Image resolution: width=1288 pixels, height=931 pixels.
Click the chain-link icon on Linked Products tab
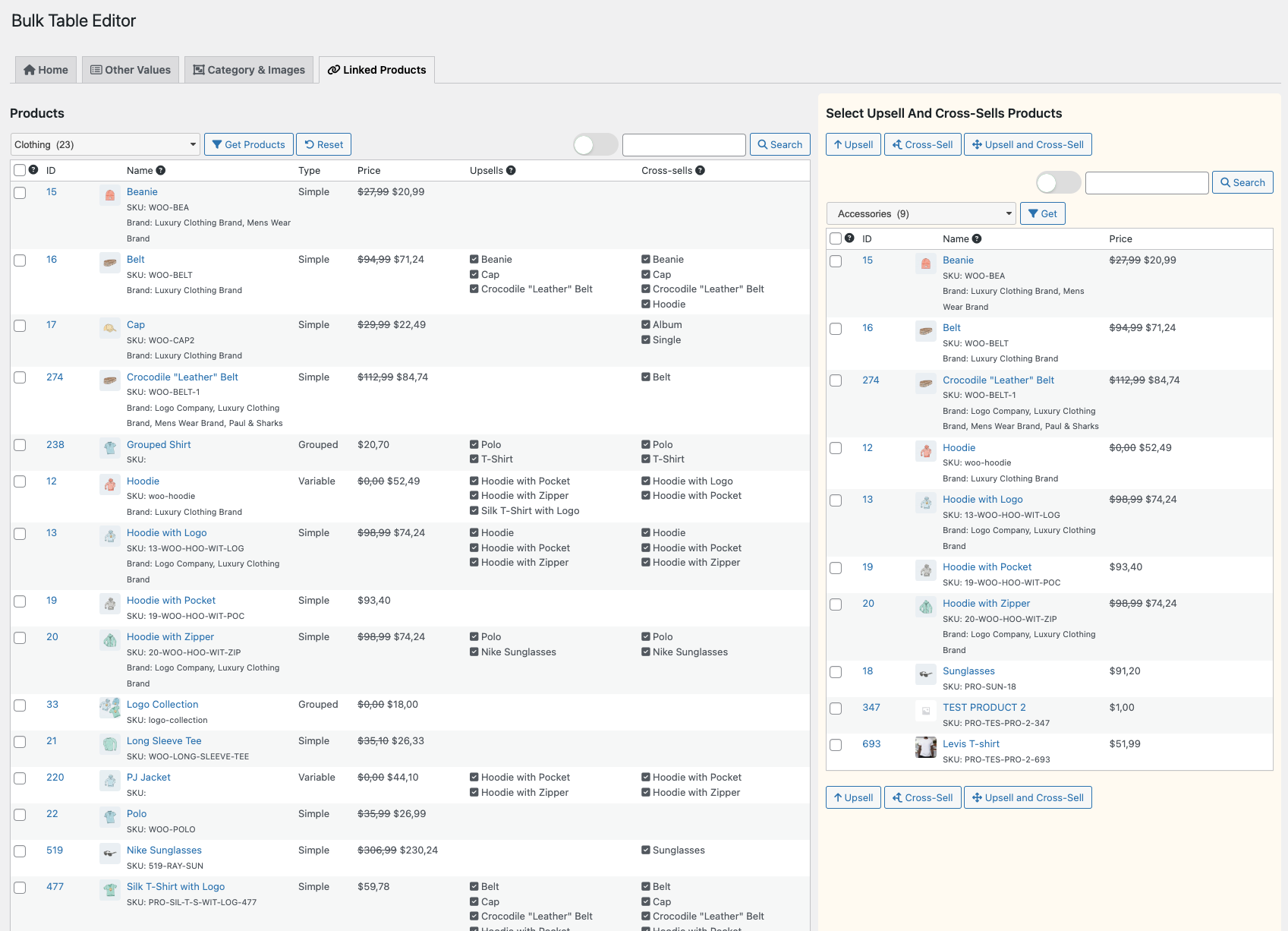pos(333,70)
